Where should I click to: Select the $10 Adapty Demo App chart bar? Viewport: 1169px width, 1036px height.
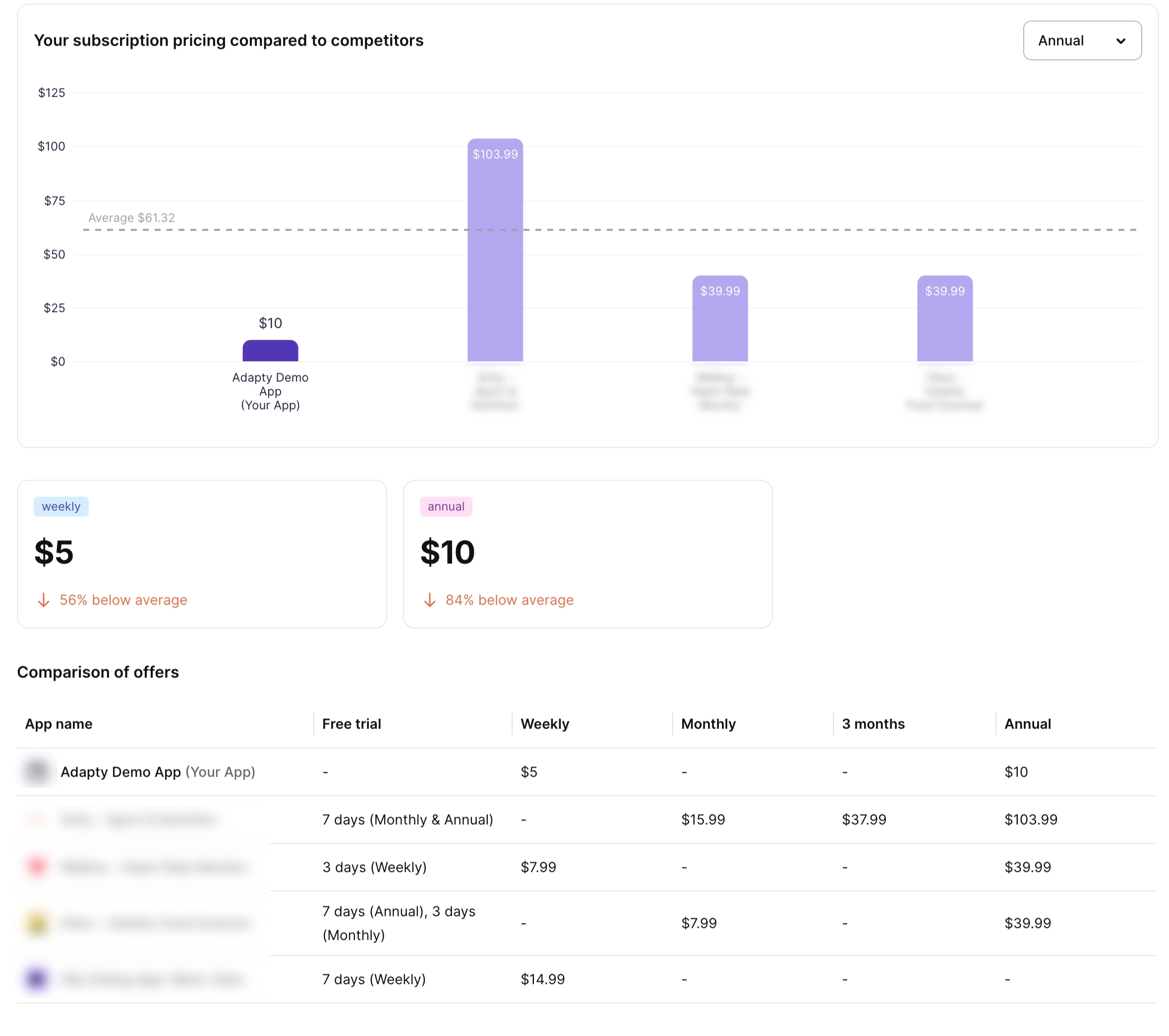270,351
